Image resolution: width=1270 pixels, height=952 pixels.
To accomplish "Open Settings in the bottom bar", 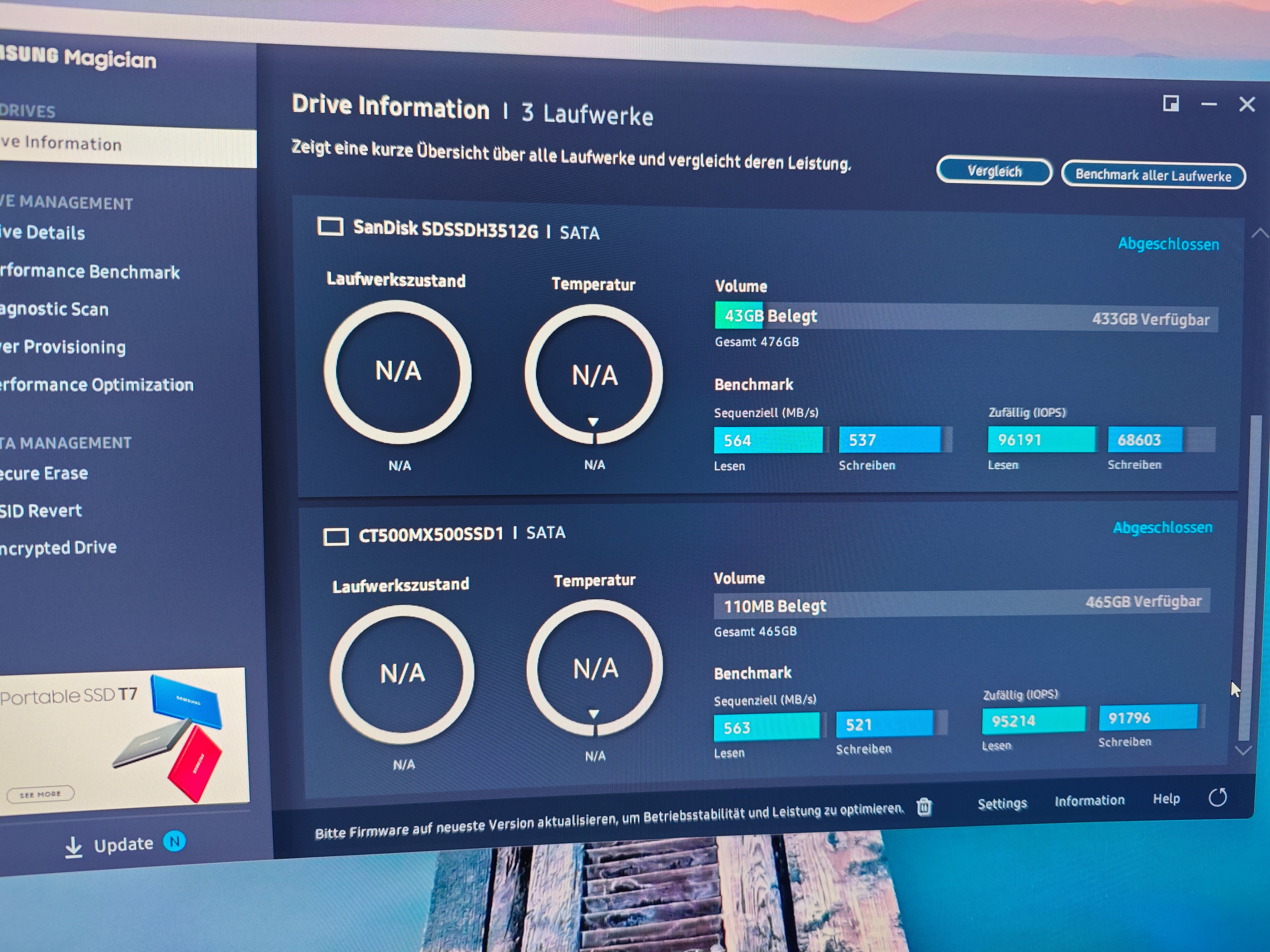I will point(1002,803).
